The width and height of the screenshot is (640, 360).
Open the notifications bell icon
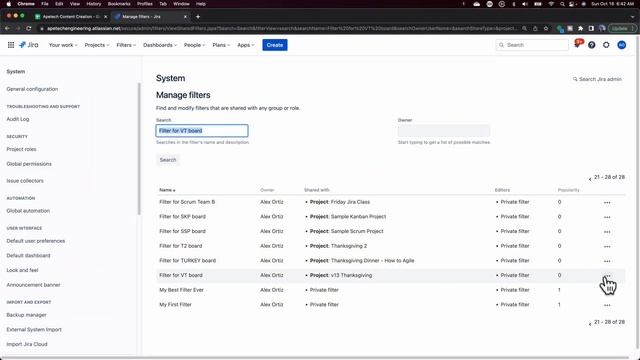(x=577, y=44)
